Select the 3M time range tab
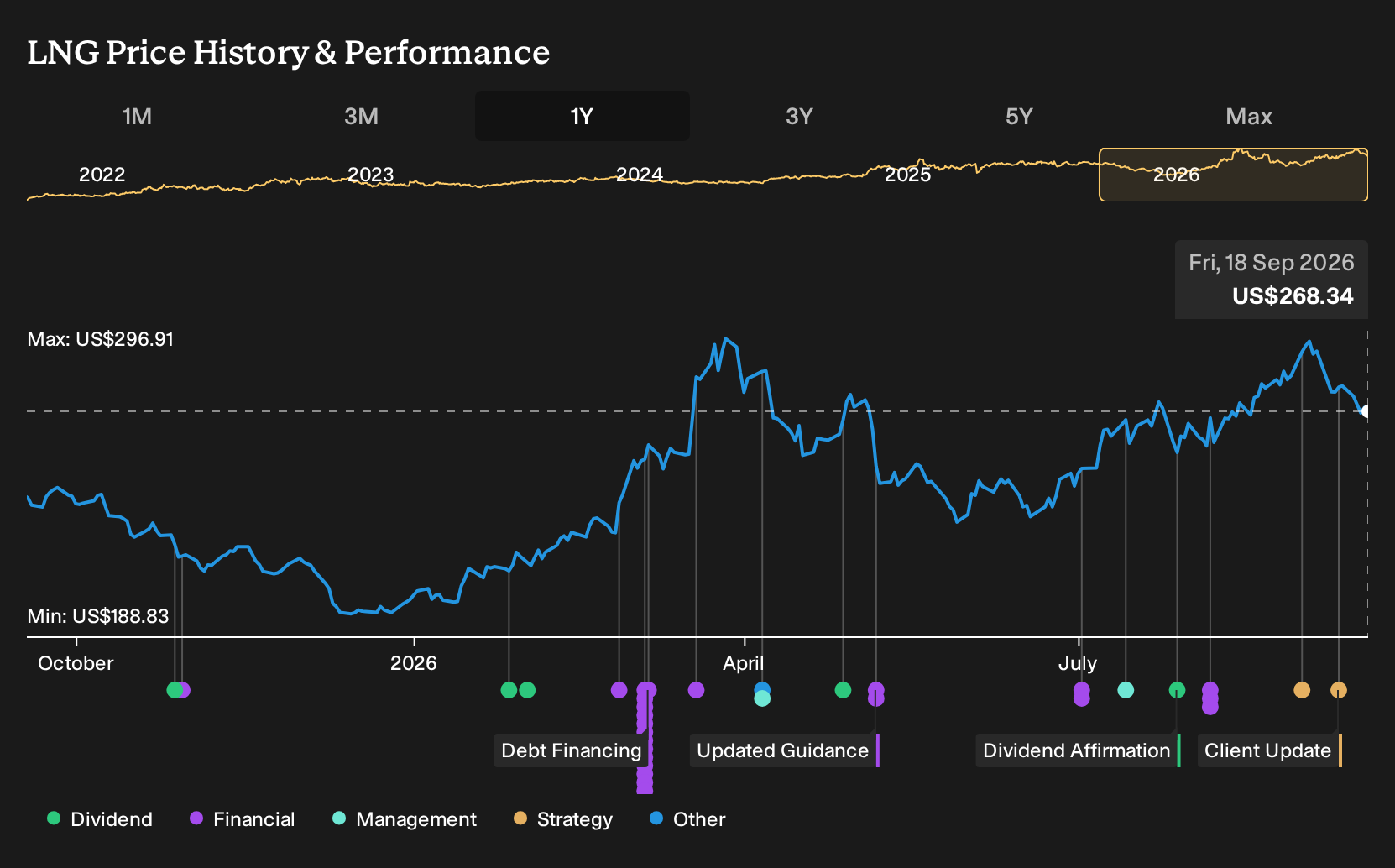 coord(361,116)
